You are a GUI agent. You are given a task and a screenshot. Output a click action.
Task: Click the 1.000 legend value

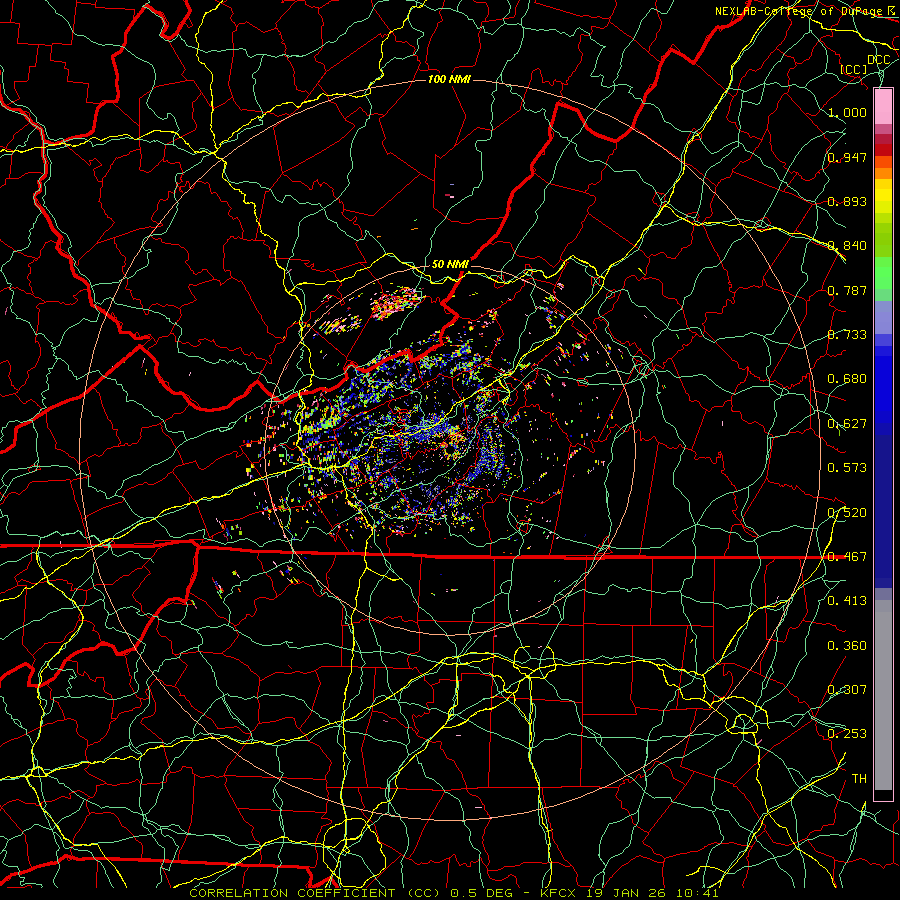coord(847,112)
